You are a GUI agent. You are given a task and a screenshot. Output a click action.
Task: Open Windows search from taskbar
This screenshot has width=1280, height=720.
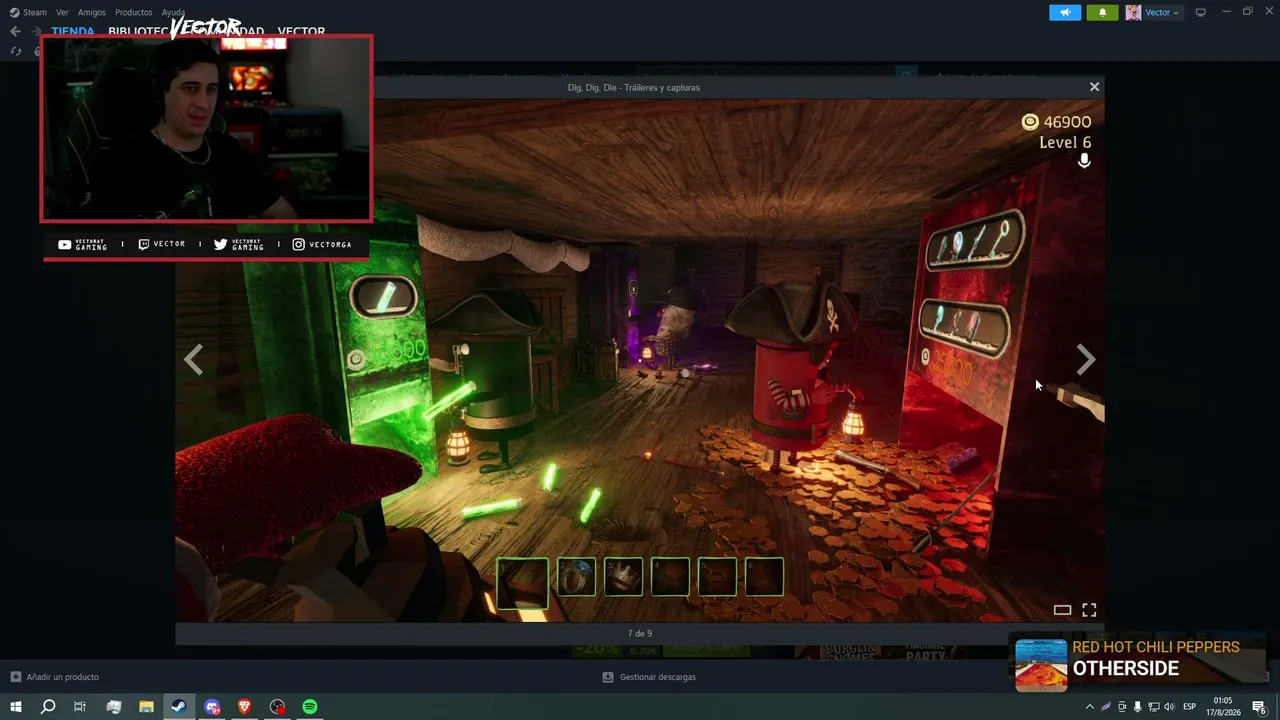tap(48, 707)
